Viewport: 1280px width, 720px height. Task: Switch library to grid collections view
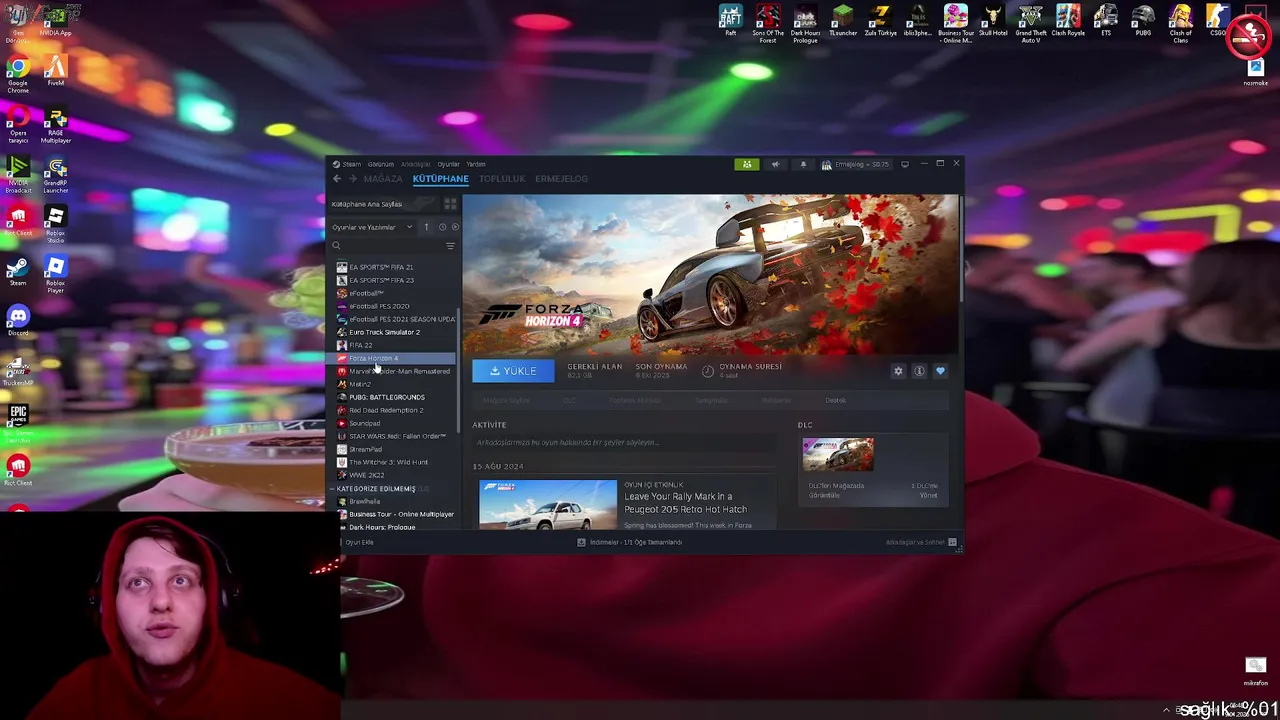[450, 204]
